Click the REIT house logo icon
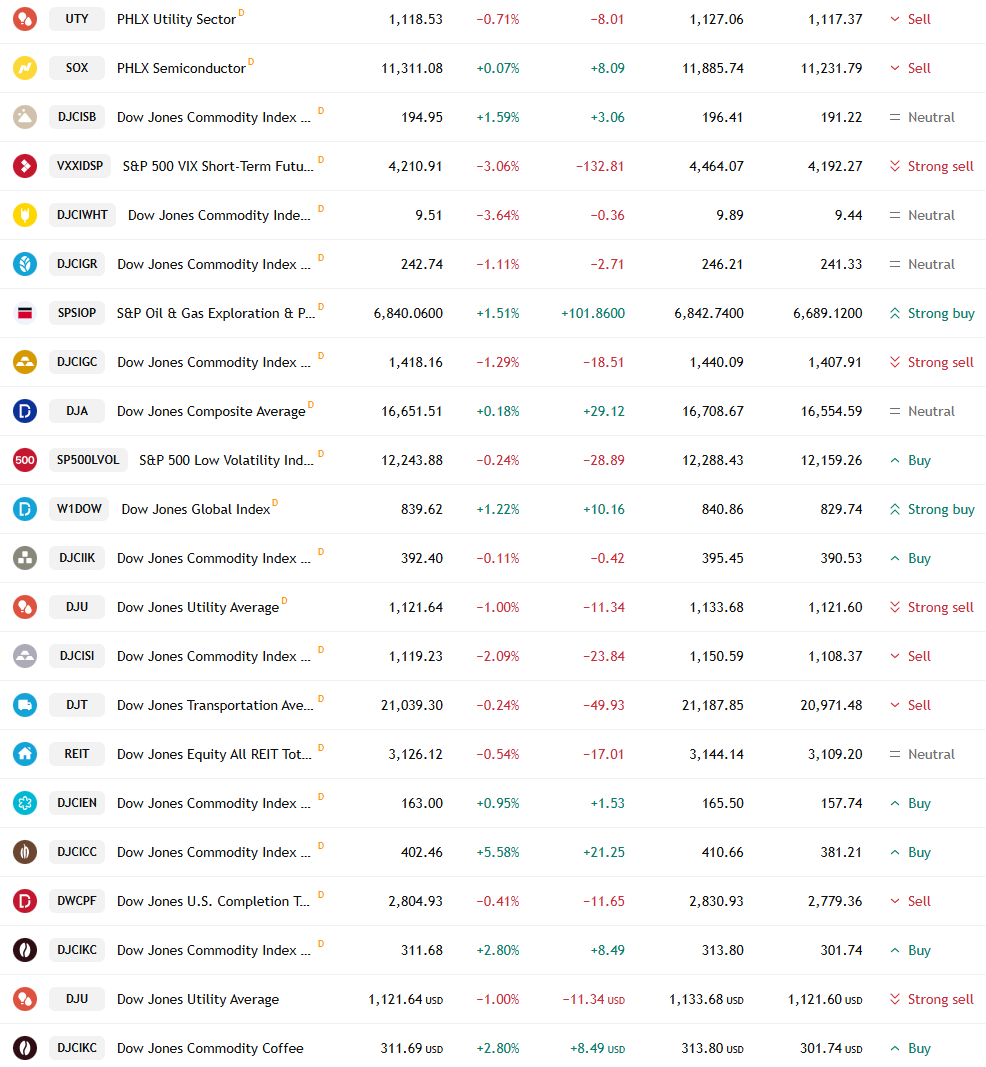 click(25, 754)
